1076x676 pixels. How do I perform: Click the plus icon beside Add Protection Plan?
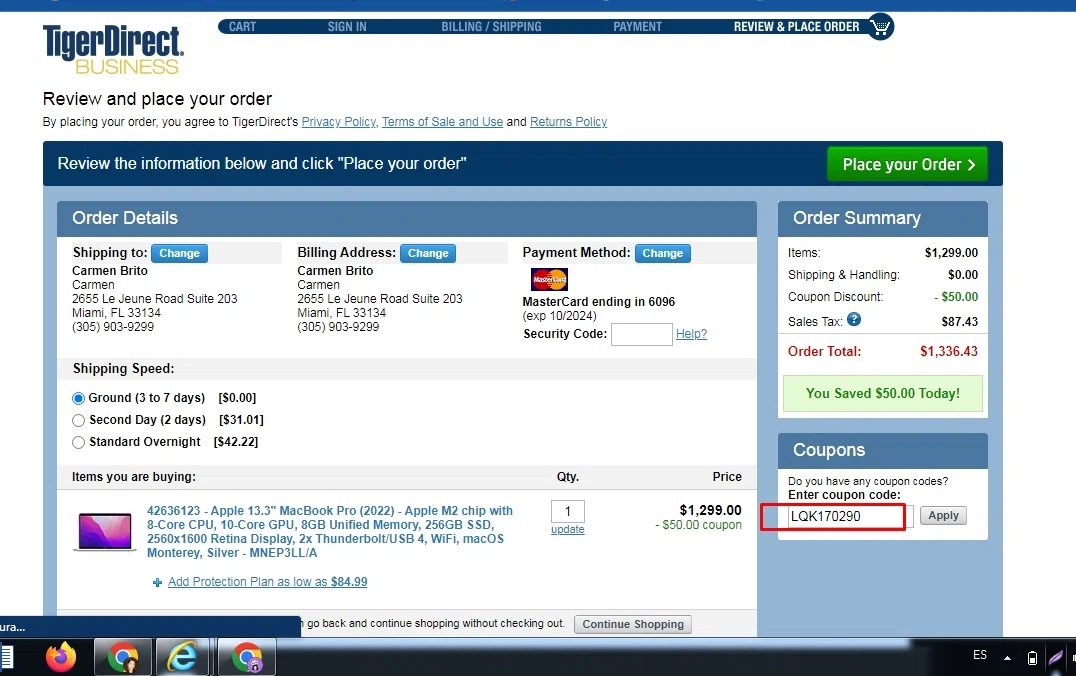pyautogui.click(x=157, y=582)
